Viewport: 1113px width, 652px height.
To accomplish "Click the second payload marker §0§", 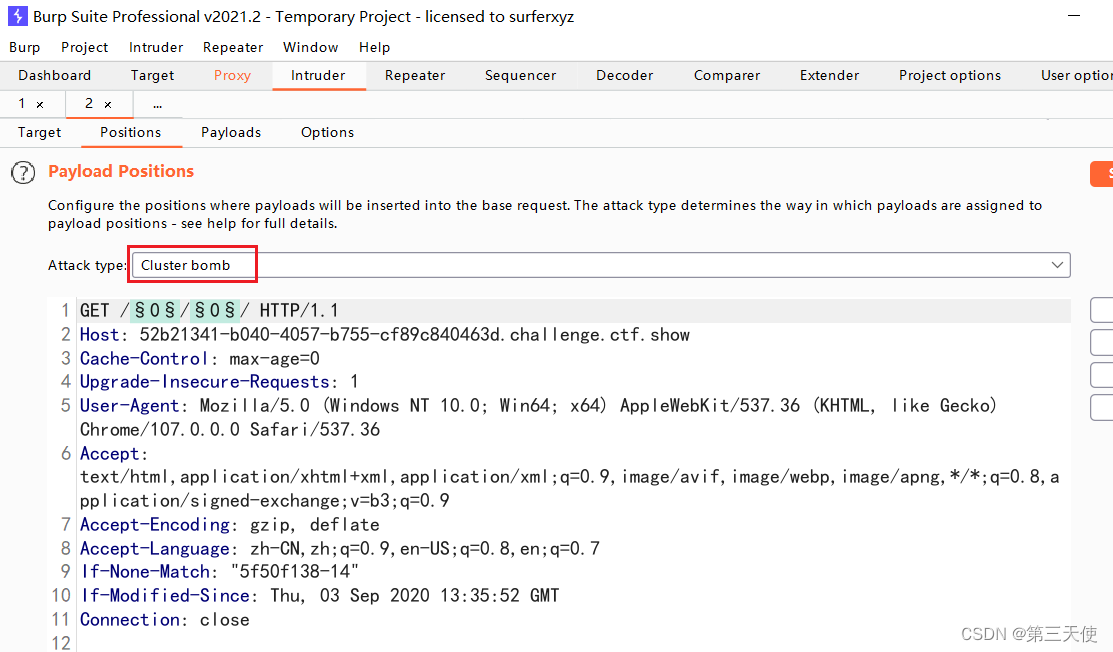I will click(214, 311).
